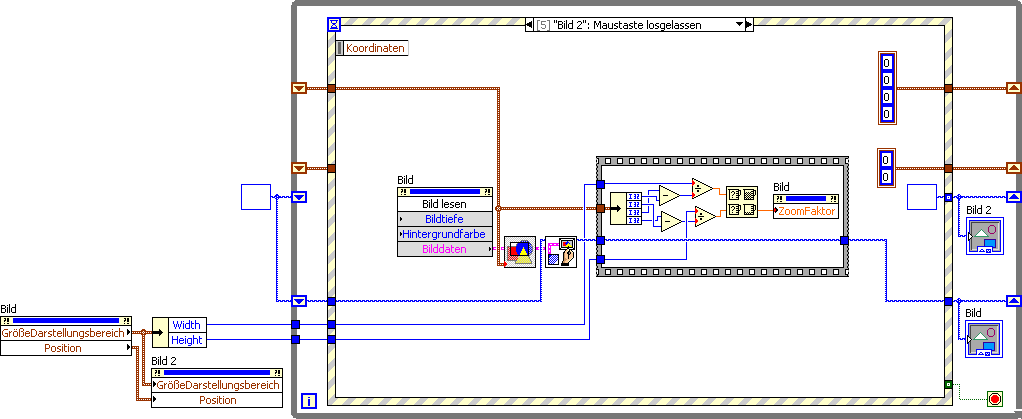Image resolution: width=1022 pixels, height=419 pixels.
Task: Select empty picture constant outside the while loop
Action: (x=256, y=197)
